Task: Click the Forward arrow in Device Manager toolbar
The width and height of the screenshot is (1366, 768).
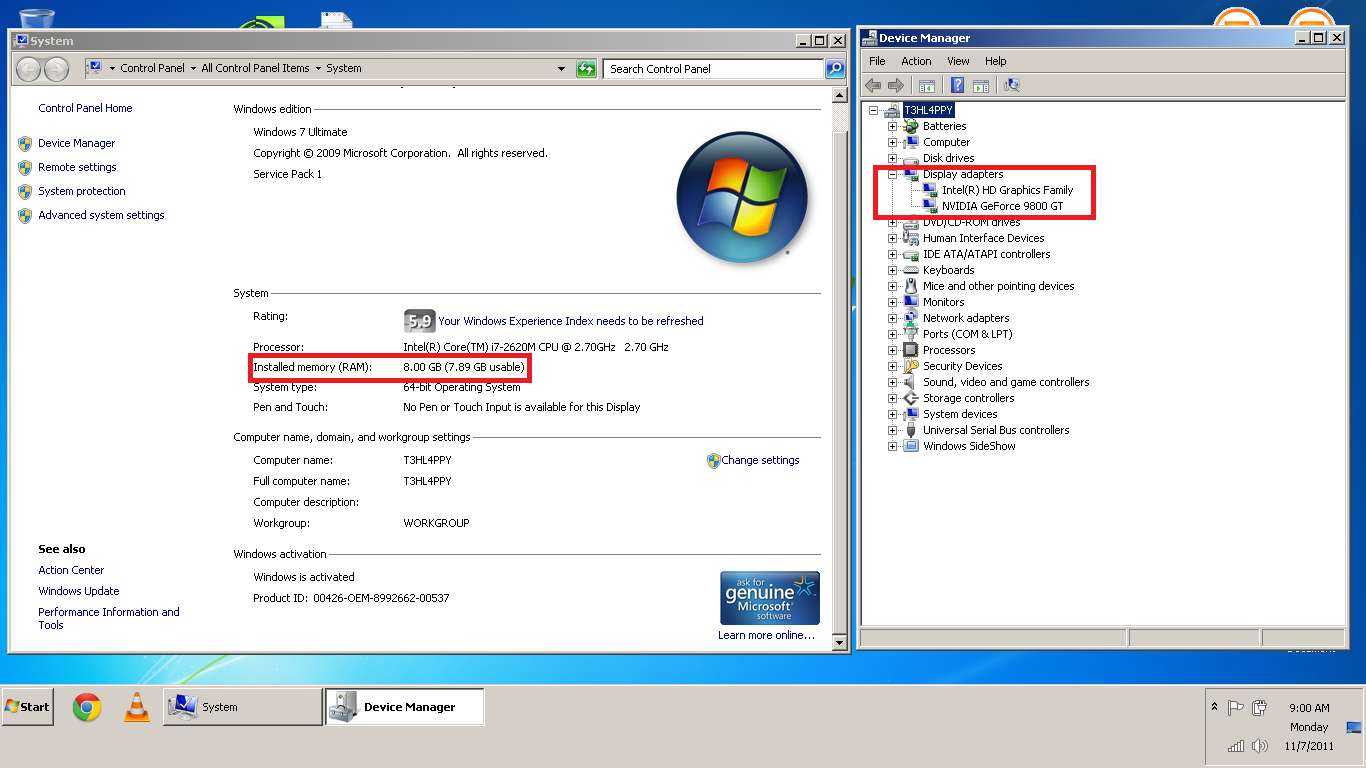Action: click(895, 86)
